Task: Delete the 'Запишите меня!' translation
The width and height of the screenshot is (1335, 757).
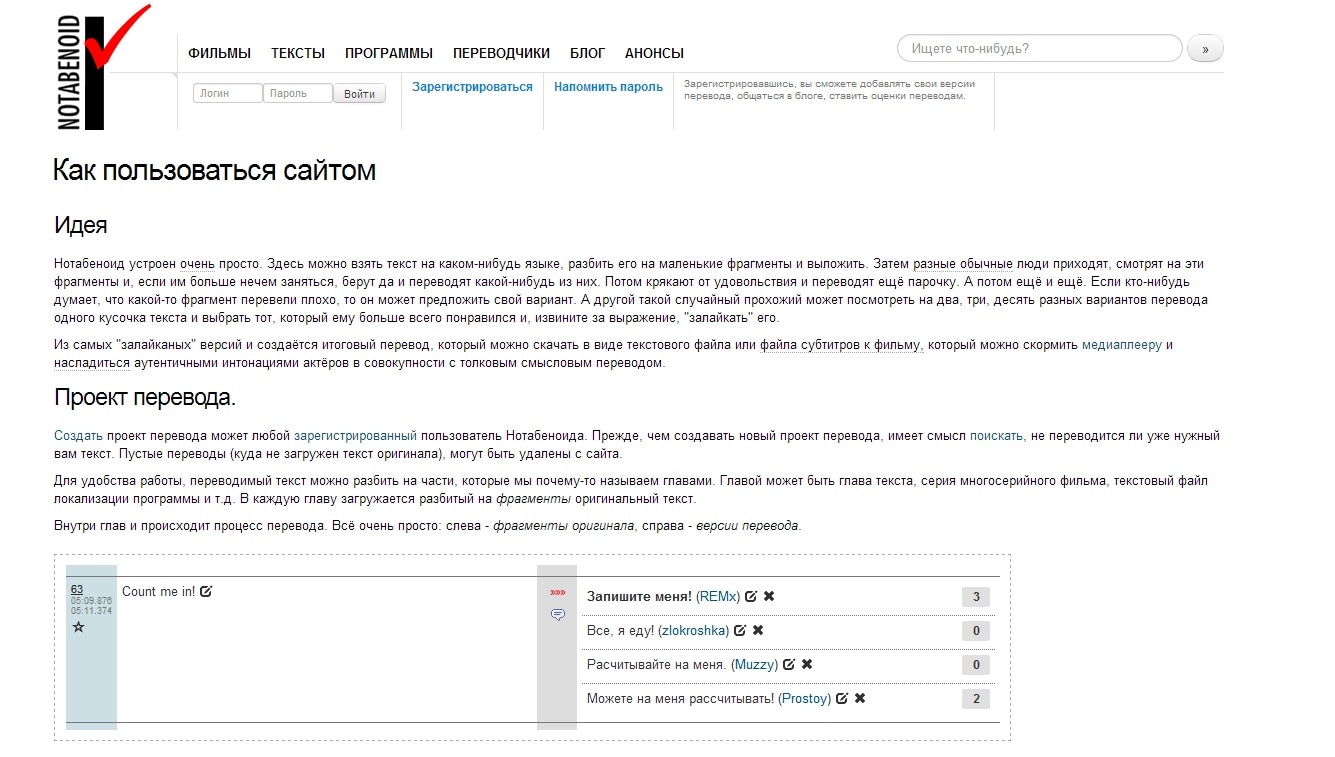Action: point(769,596)
